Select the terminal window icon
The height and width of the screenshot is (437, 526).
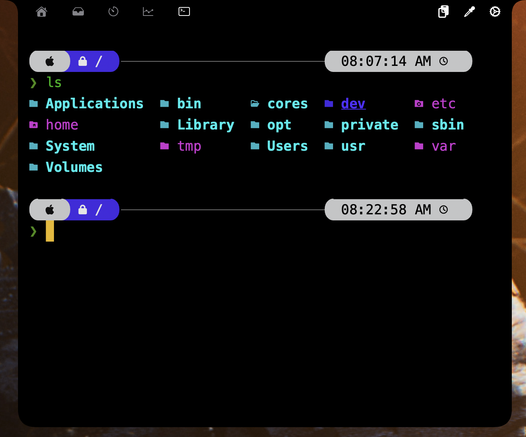click(184, 12)
